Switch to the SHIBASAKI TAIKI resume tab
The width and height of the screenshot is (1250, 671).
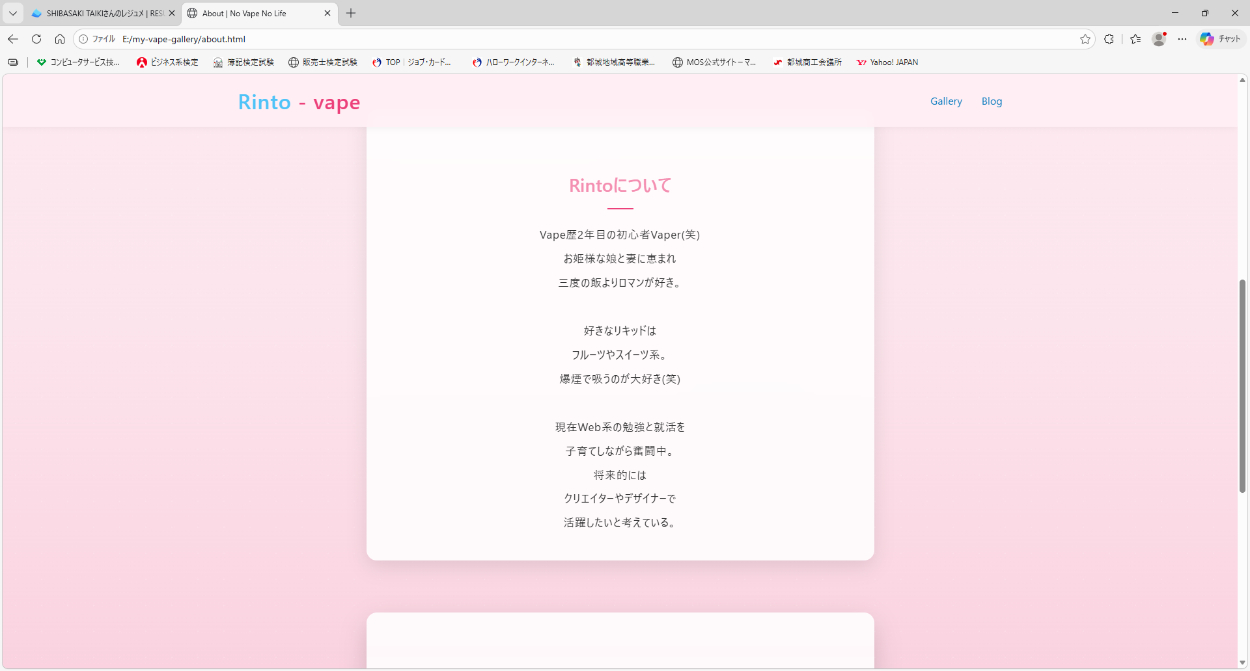(98, 13)
